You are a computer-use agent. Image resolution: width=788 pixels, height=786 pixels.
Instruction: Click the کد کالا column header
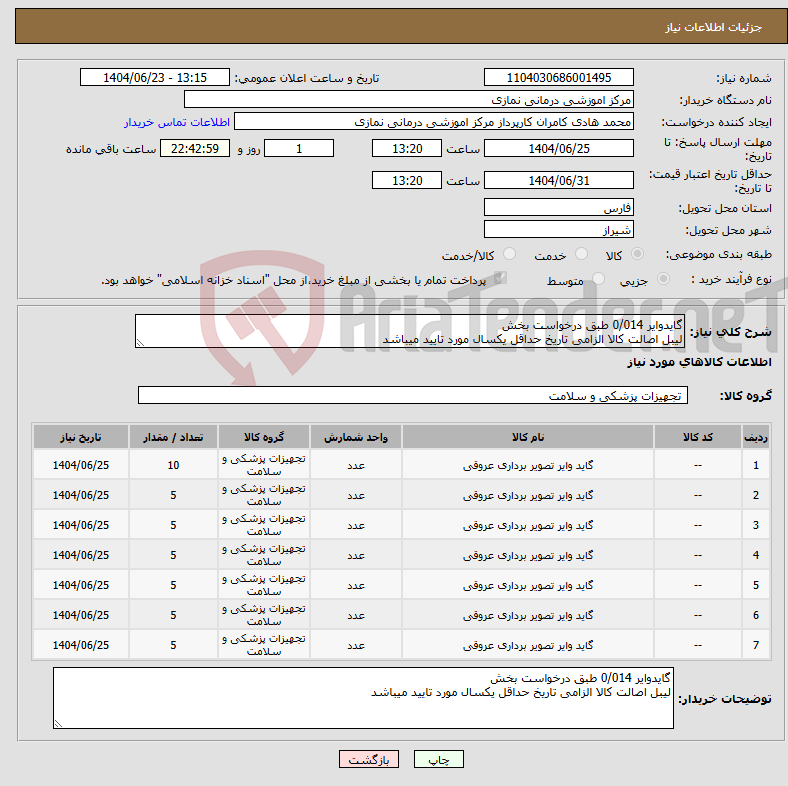coord(698,437)
